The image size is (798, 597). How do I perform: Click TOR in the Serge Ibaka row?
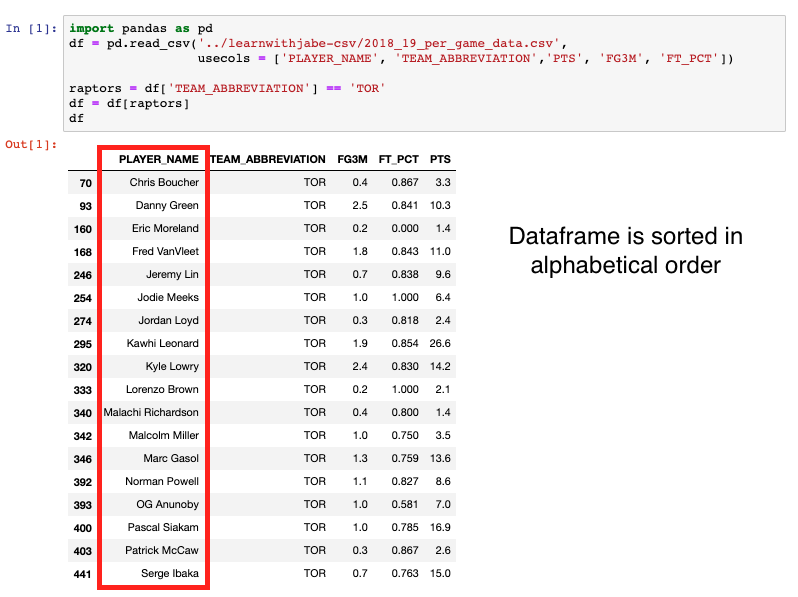(x=315, y=573)
